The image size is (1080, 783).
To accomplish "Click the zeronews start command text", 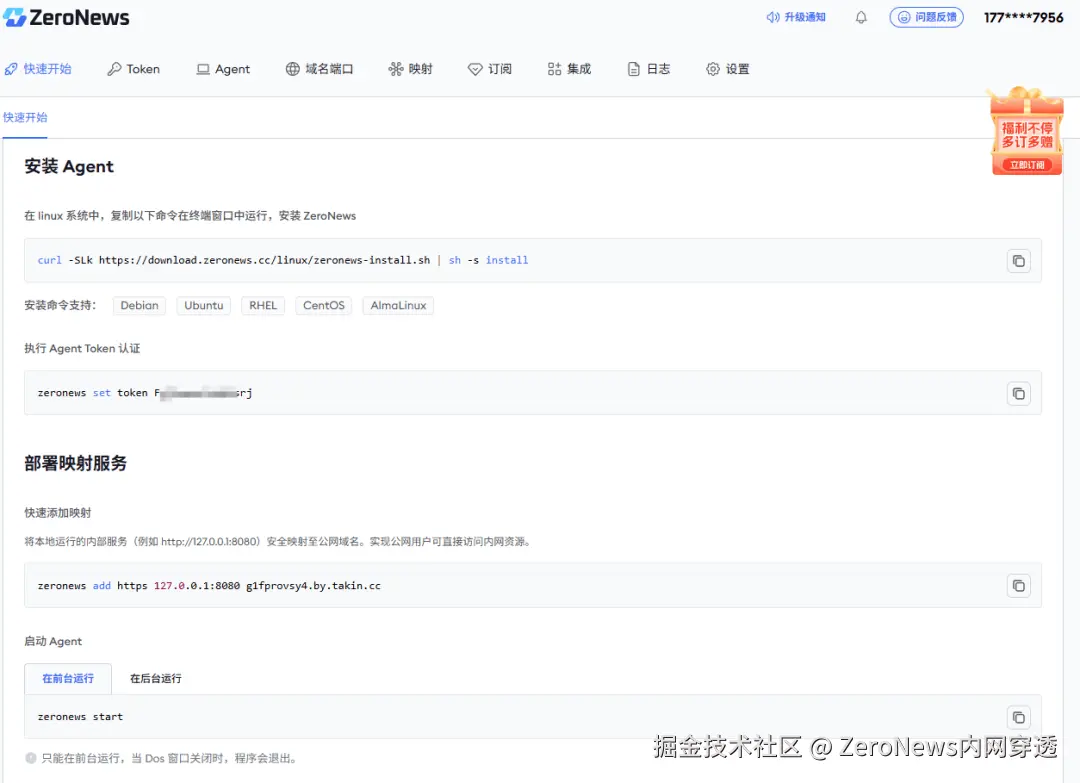I will 80,717.
